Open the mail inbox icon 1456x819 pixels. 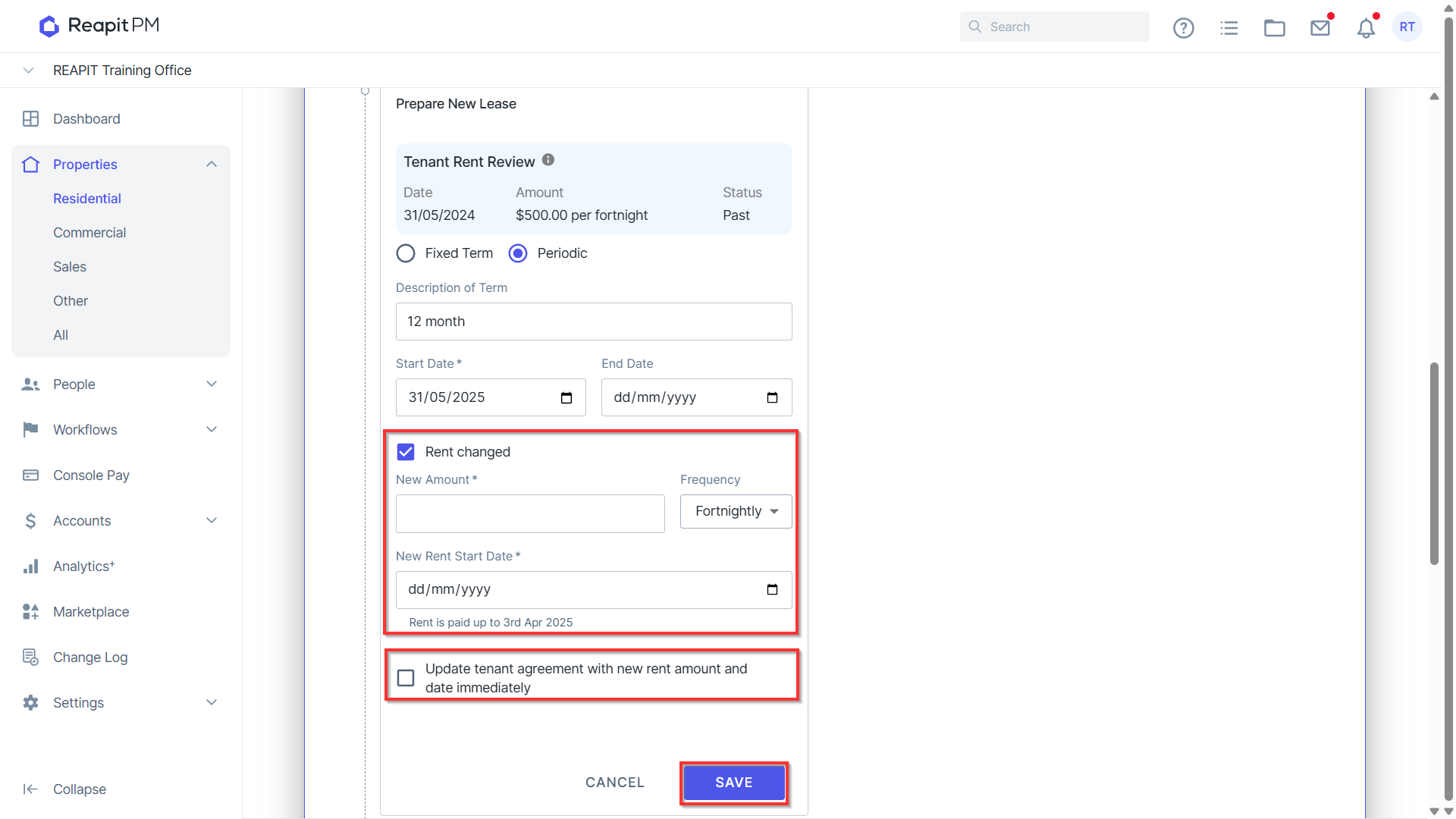[x=1320, y=28]
